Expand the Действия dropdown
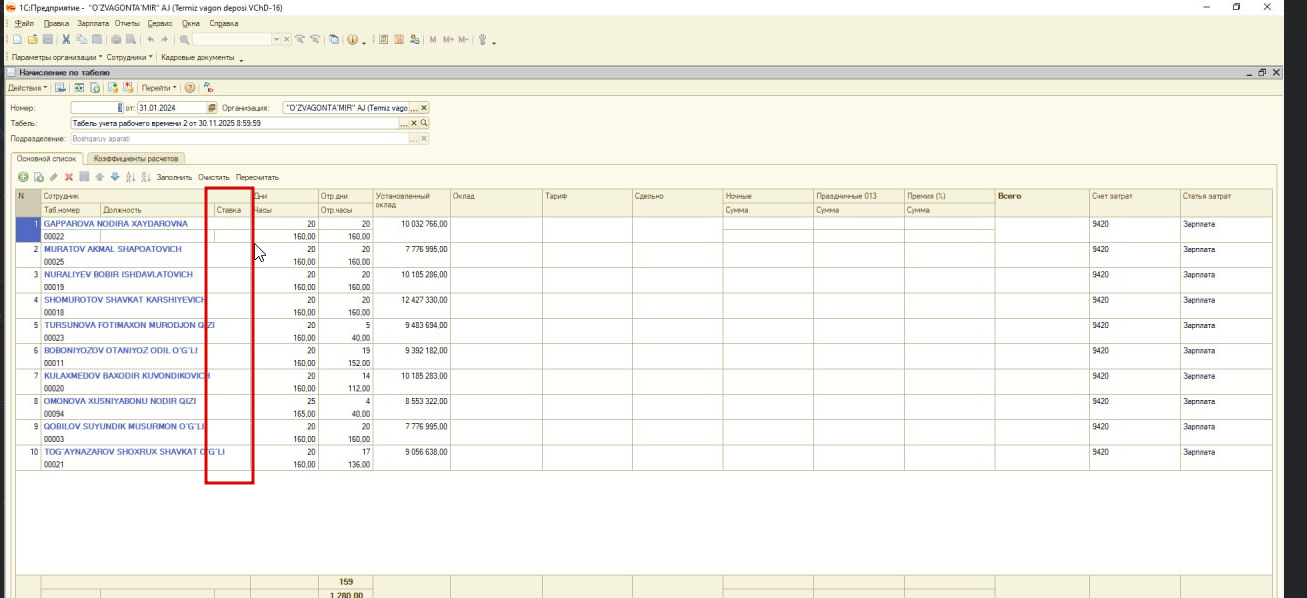The height and width of the screenshot is (598, 1307). pos(27,88)
